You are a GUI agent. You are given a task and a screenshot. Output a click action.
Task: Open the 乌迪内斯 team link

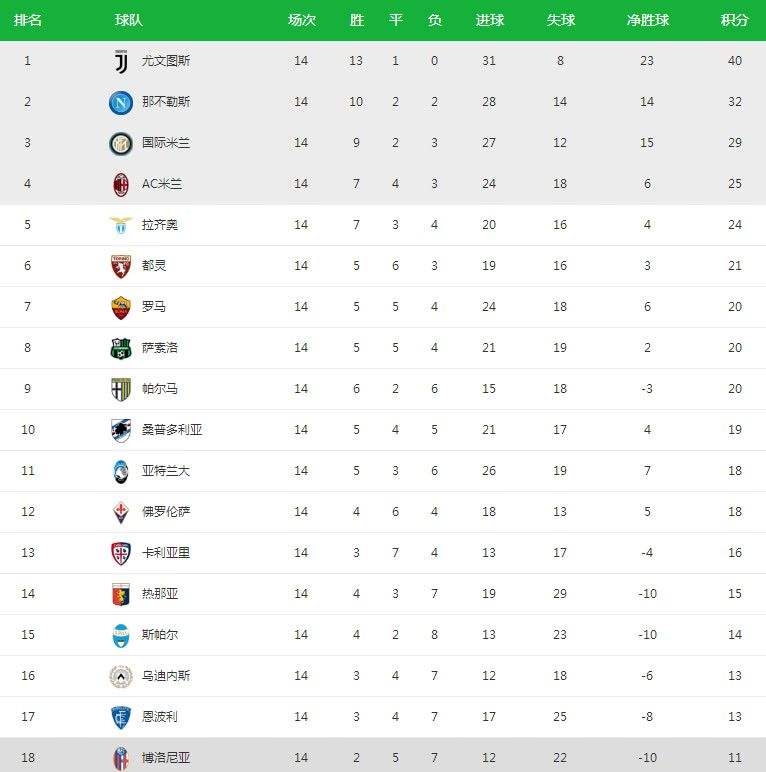tap(166, 676)
